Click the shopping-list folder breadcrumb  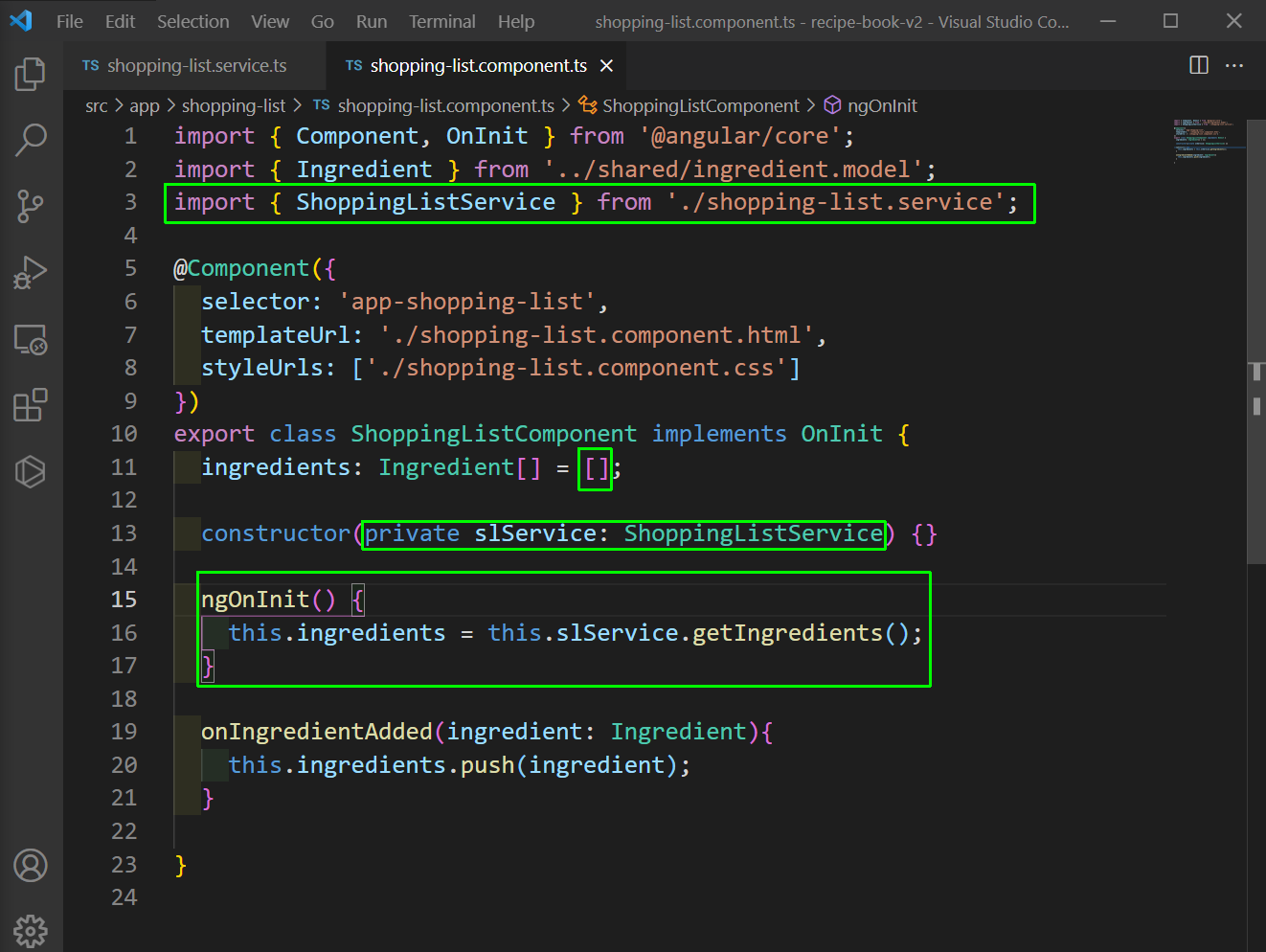point(234,105)
